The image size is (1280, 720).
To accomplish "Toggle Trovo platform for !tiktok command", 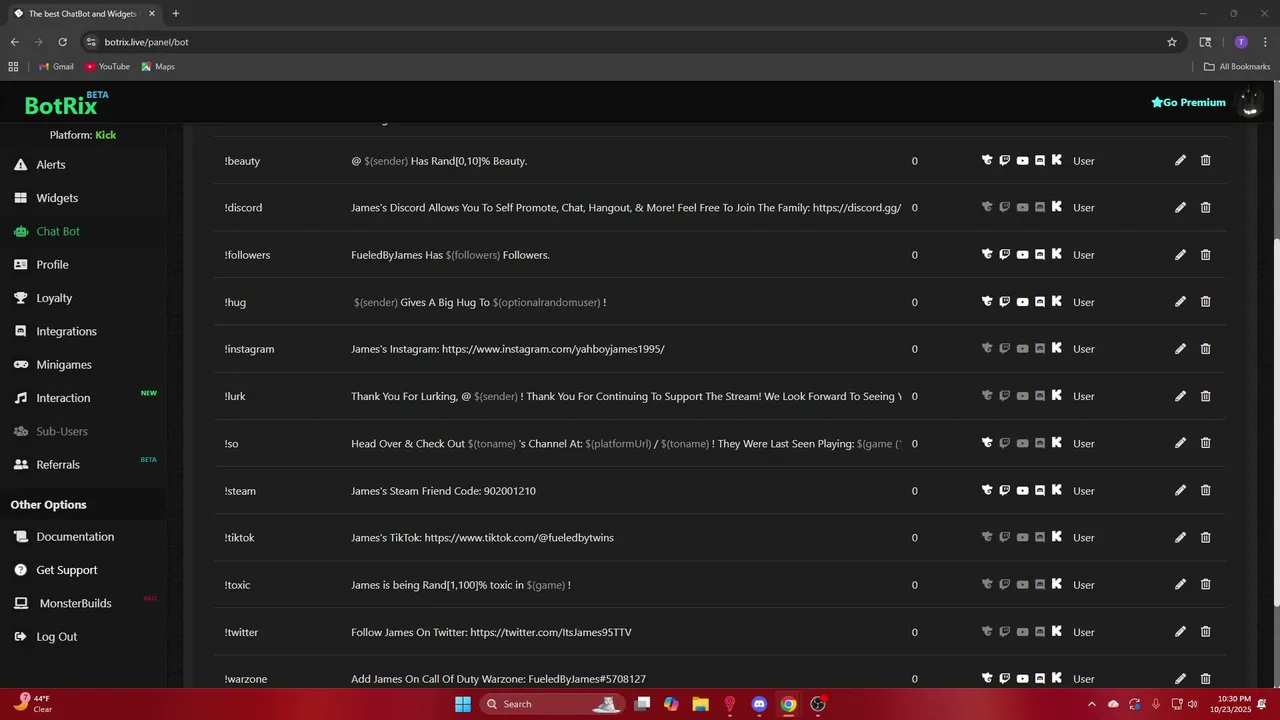I will [987, 537].
